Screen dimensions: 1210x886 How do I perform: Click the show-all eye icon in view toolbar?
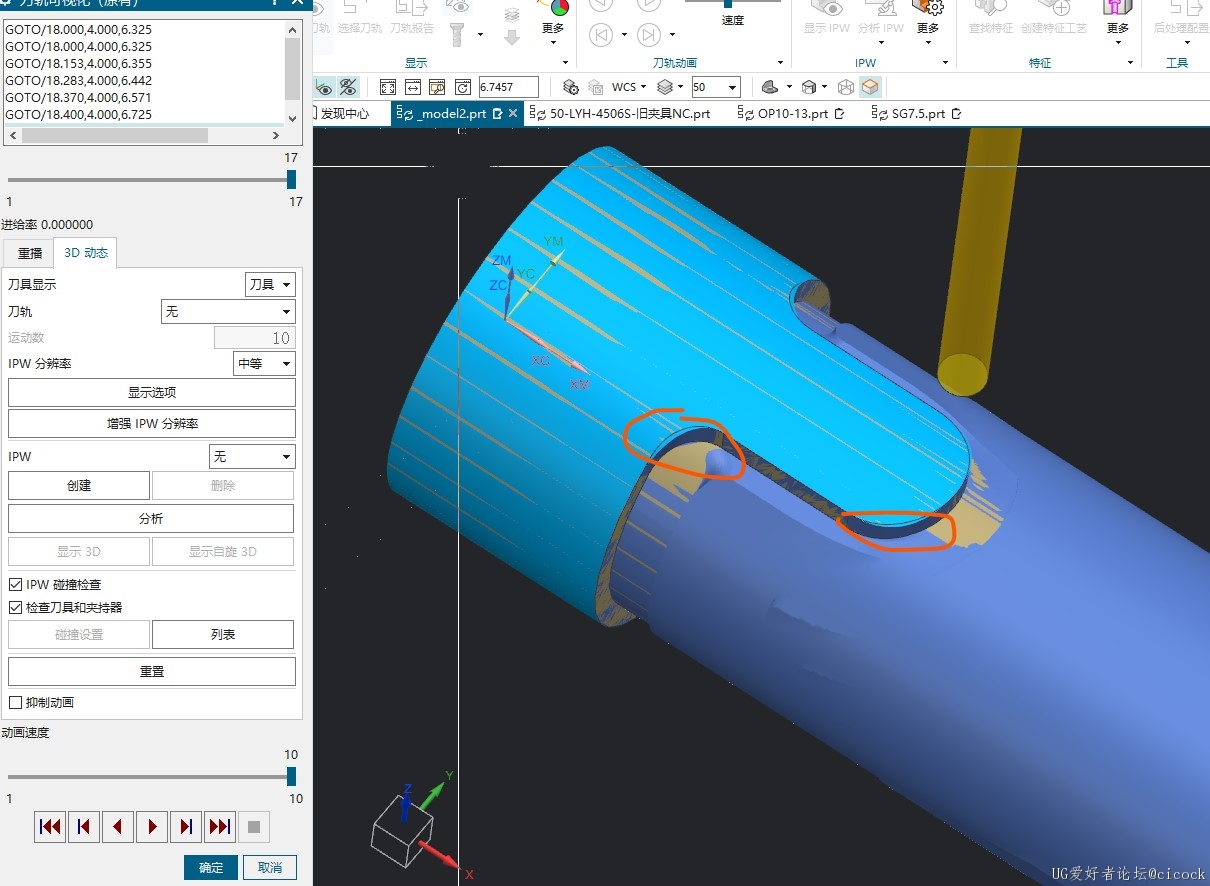point(324,87)
